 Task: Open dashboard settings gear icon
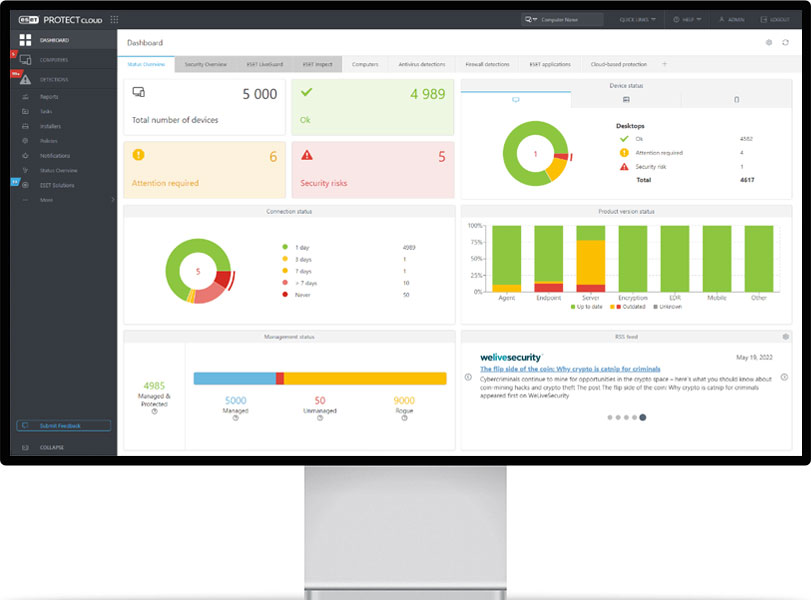tap(769, 42)
